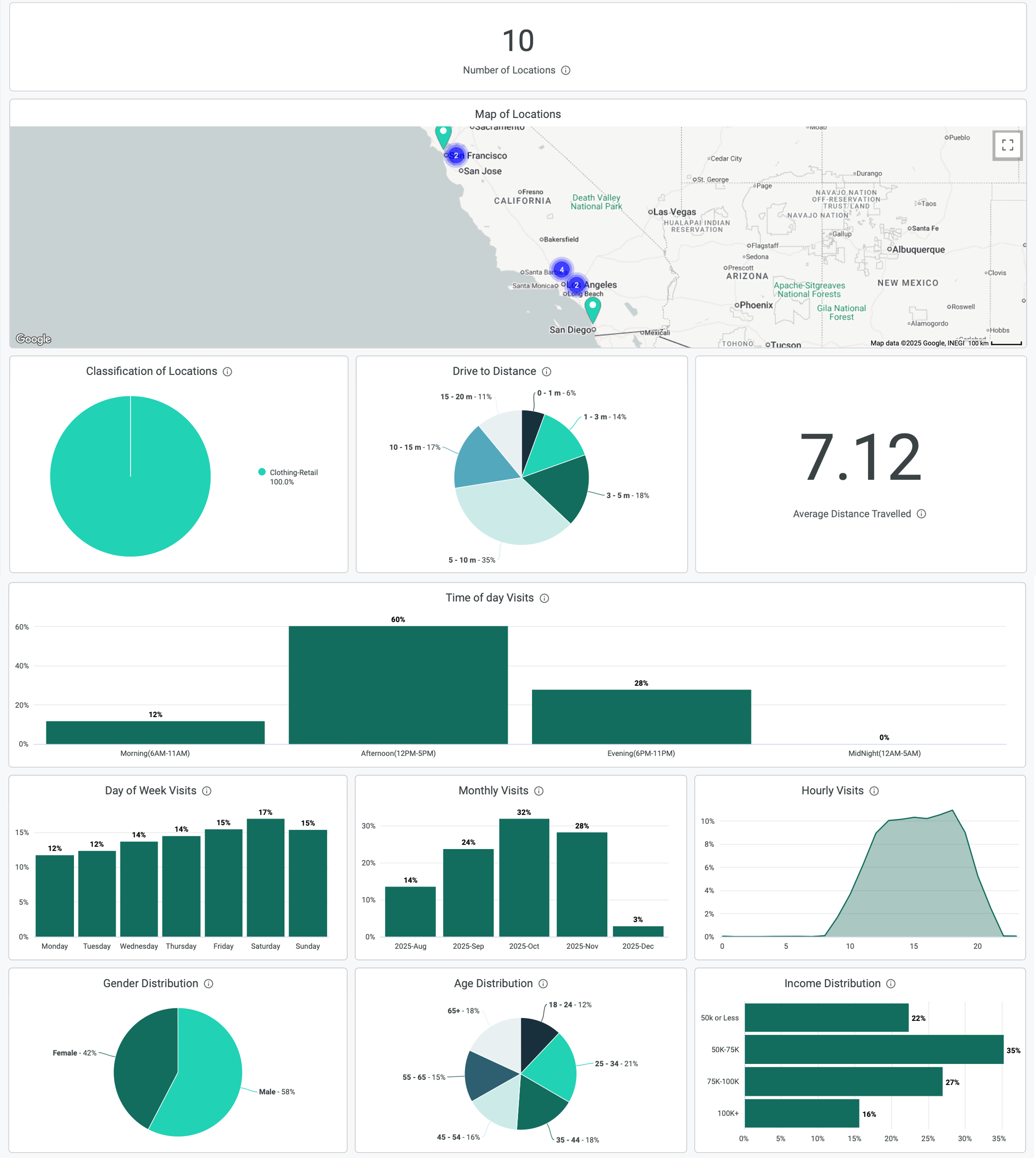Click info icon next to Gender Distribution
The width and height of the screenshot is (1036, 1158).
(208, 983)
